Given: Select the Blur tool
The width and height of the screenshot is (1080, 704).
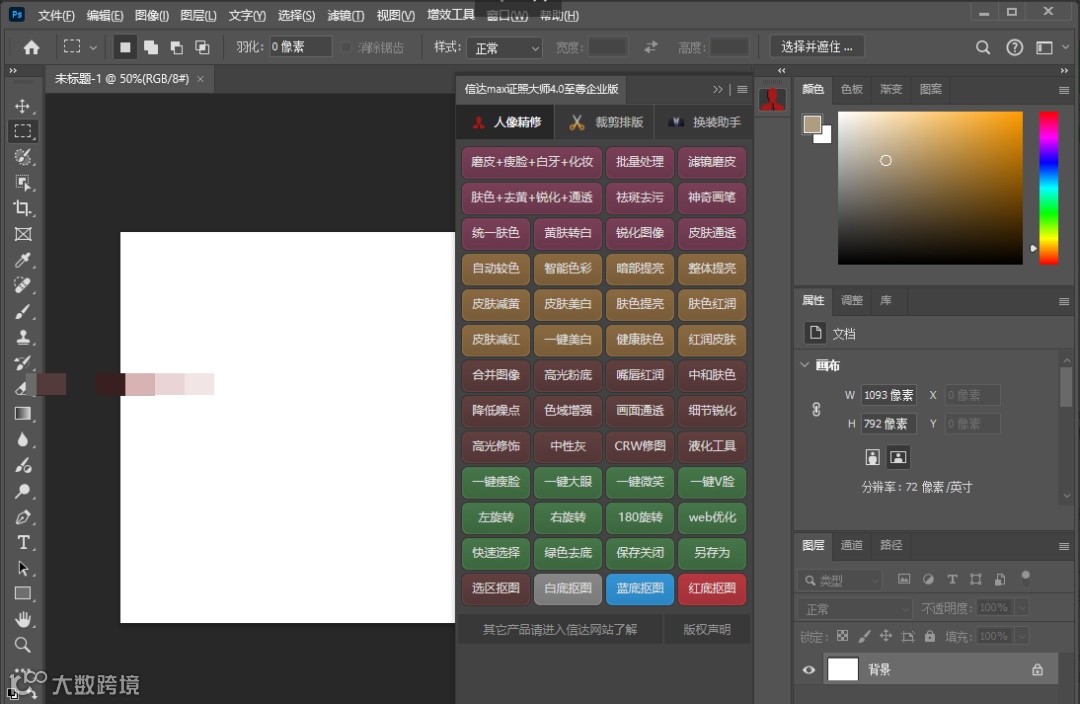Looking at the screenshot, I should (x=23, y=439).
